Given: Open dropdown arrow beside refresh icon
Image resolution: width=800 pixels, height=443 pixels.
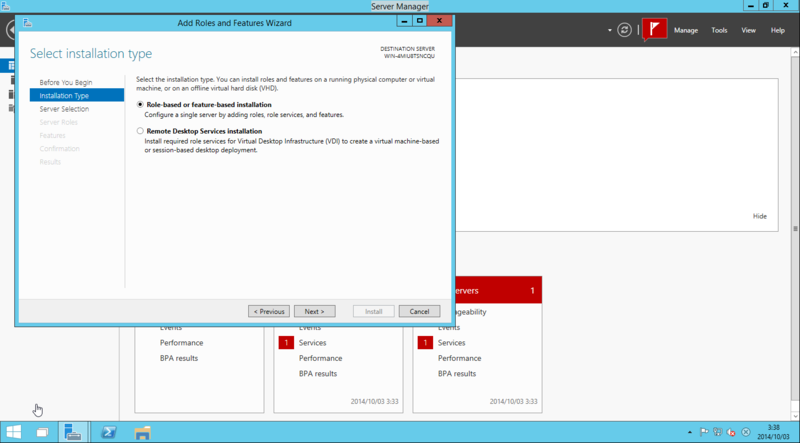Looking at the screenshot, I should point(610,30).
